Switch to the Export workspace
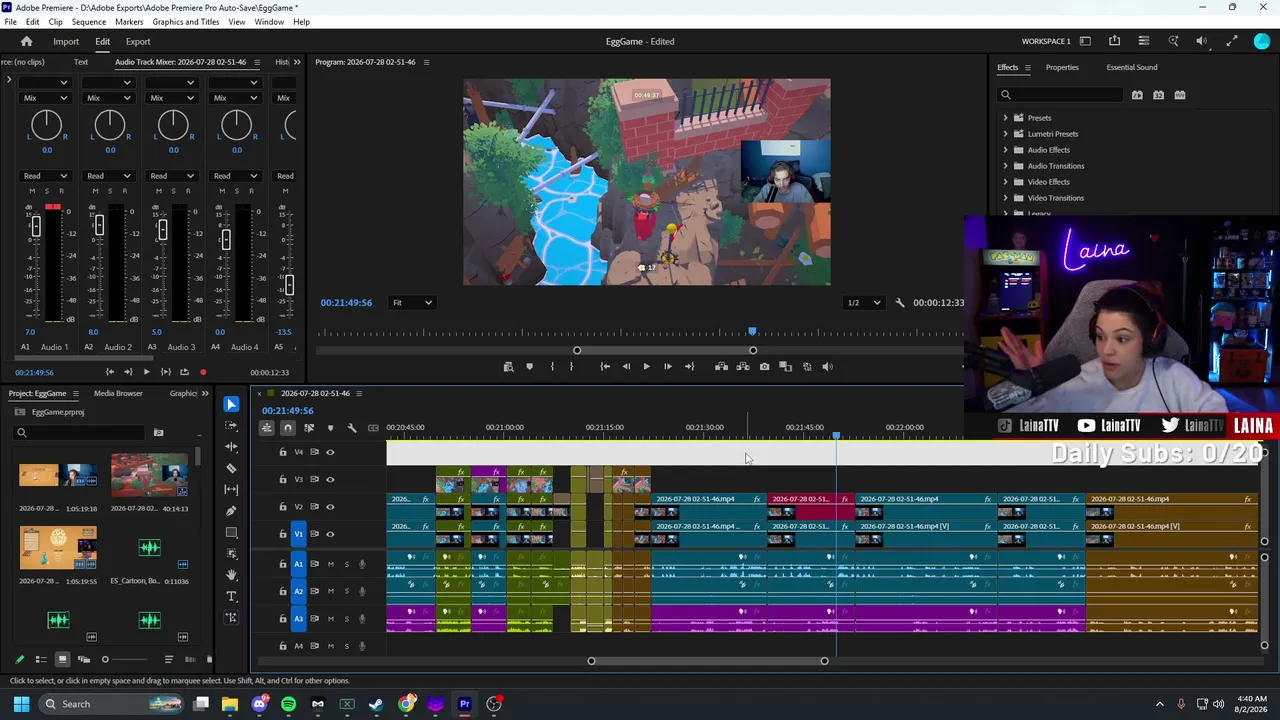 coord(138,42)
